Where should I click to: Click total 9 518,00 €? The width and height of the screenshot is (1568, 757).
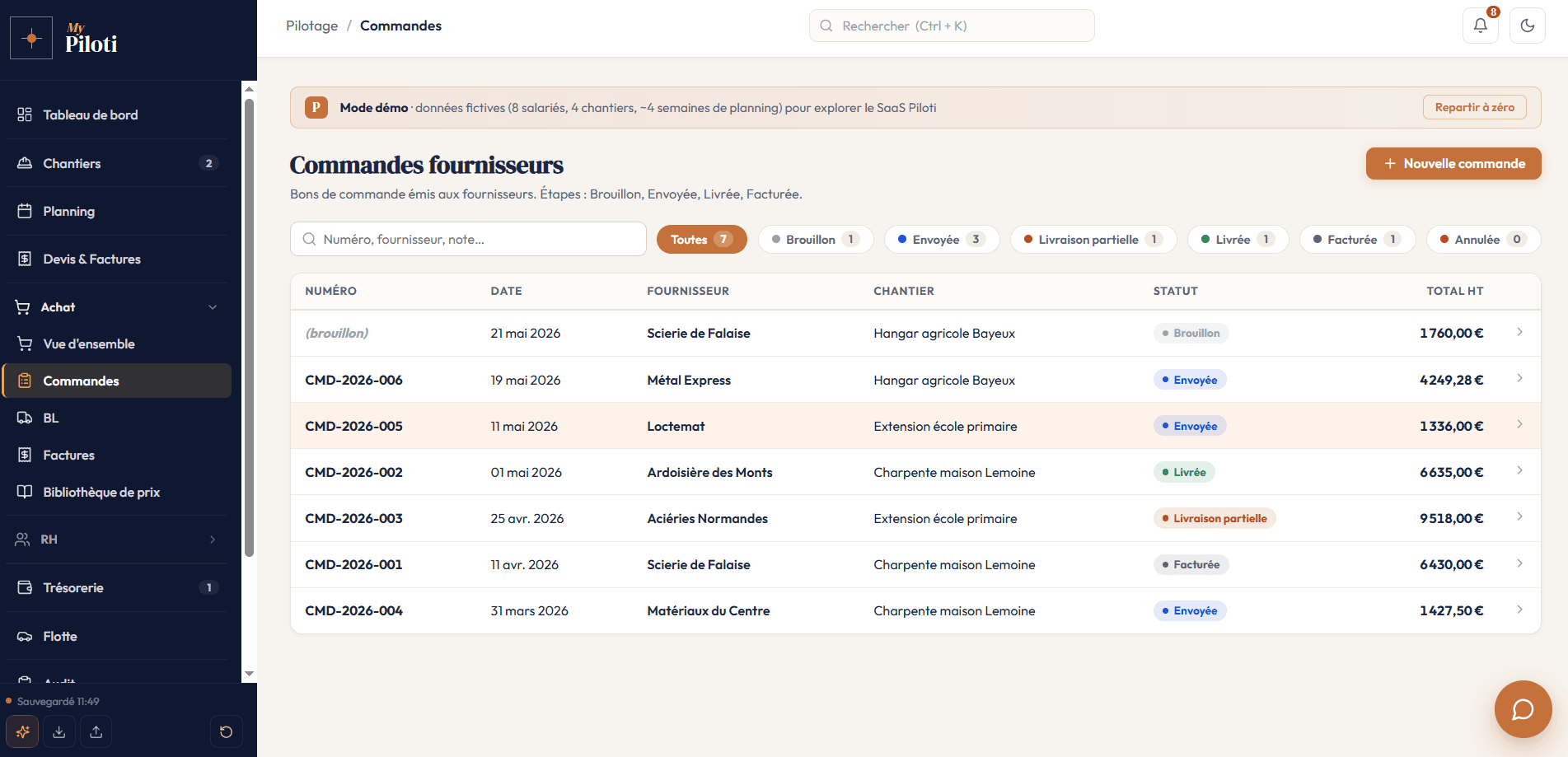[1451, 518]
